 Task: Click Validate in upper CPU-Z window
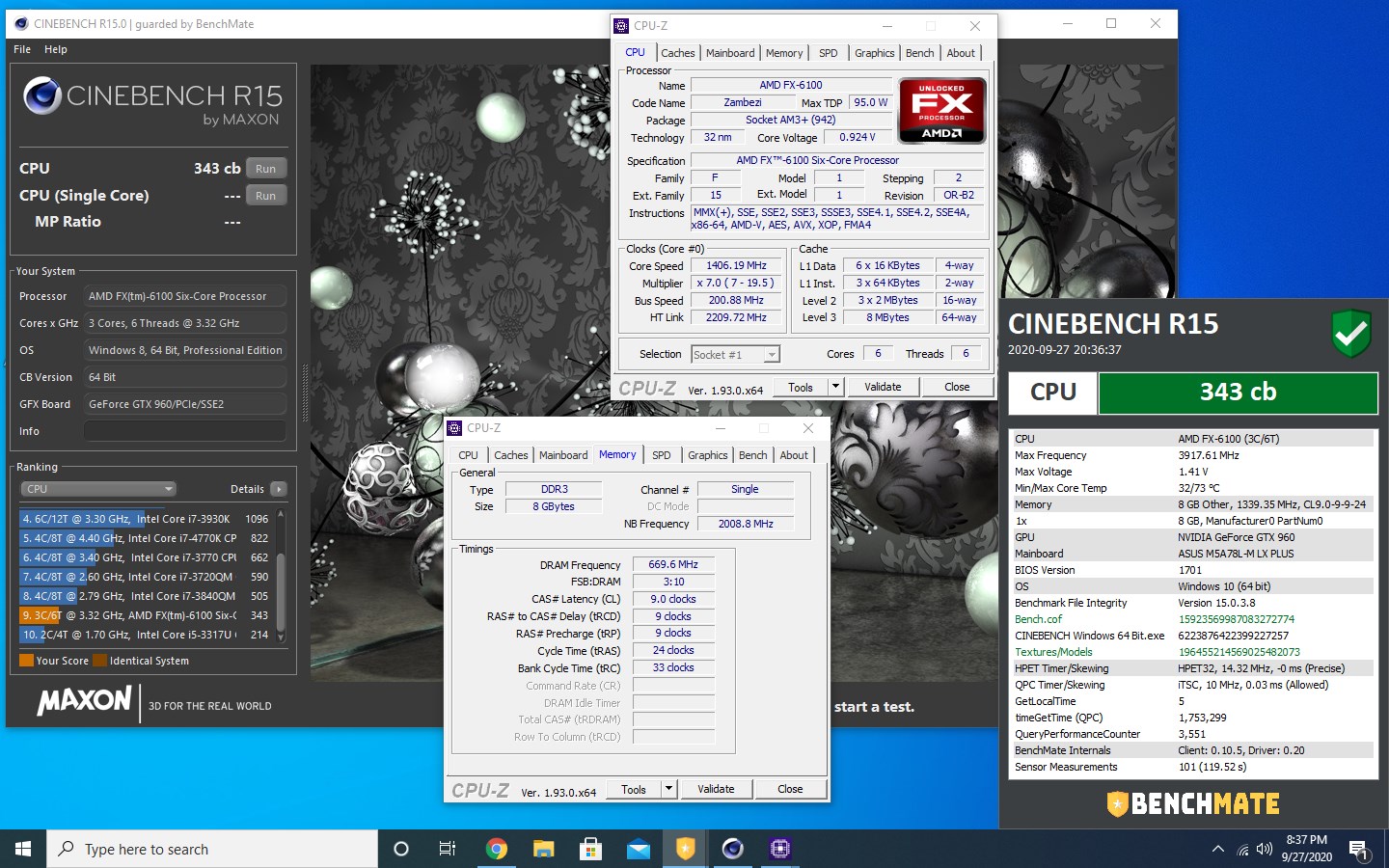coord(883,387)
